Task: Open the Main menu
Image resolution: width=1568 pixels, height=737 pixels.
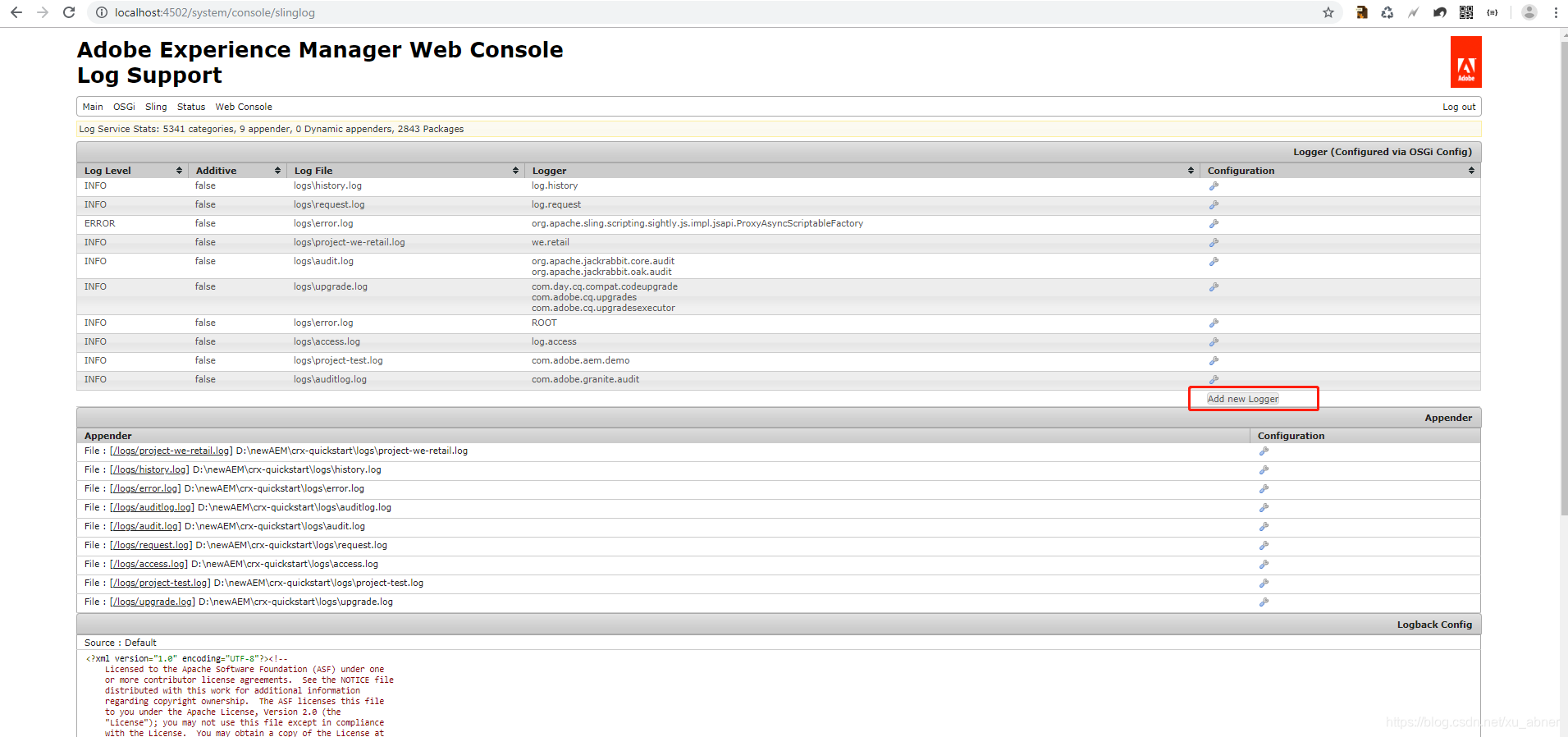Action: coord(93,107)
